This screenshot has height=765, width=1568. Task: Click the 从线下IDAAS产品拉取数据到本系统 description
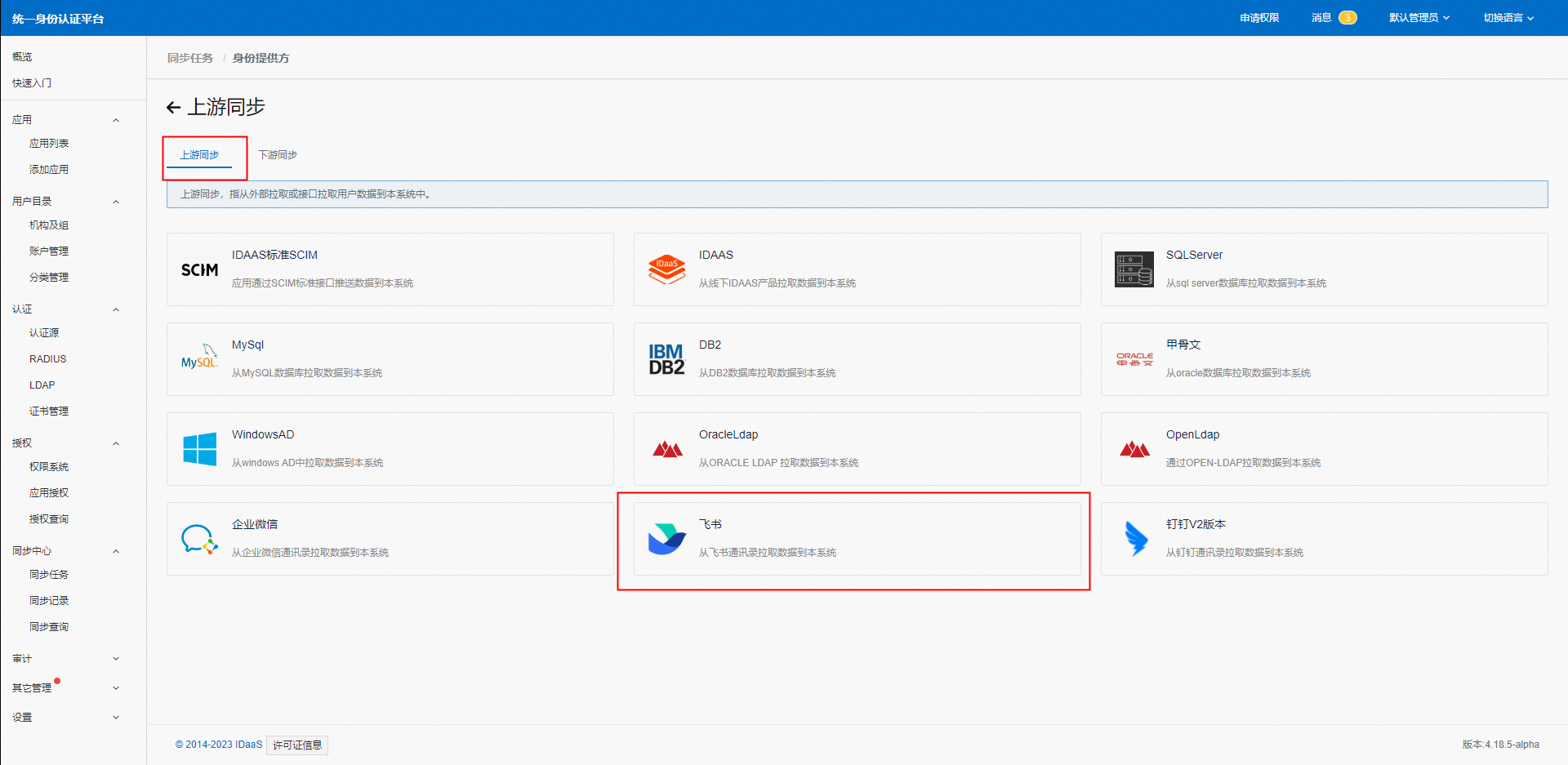point(777,283)
